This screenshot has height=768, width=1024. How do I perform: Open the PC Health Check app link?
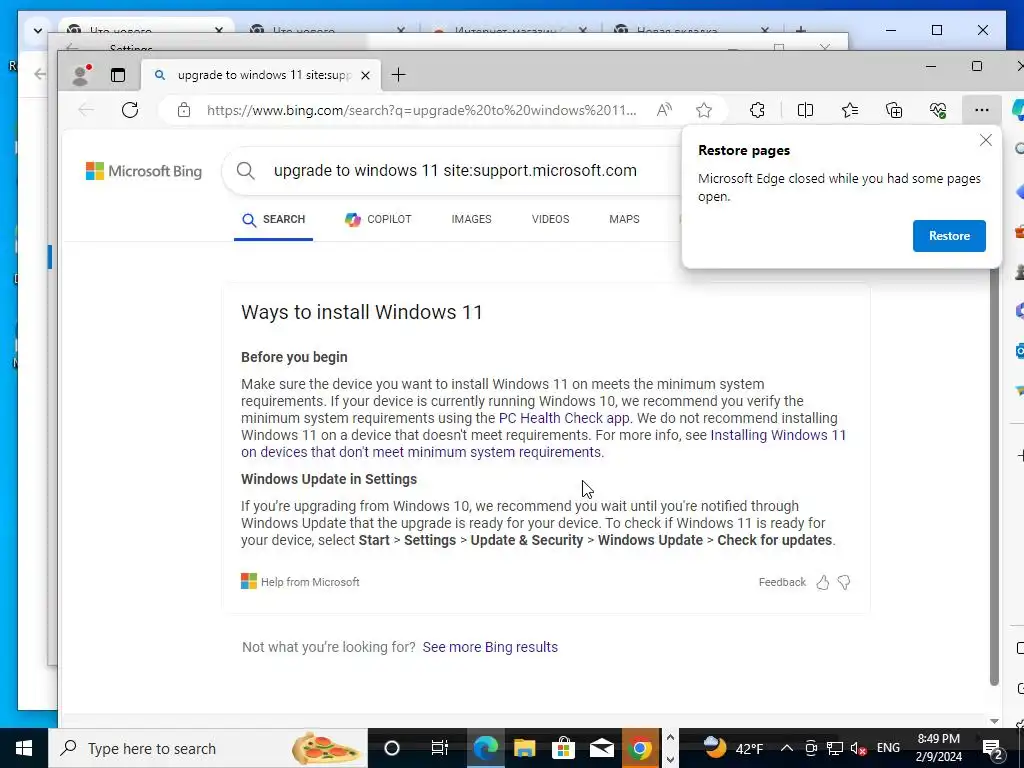(564, 418)
